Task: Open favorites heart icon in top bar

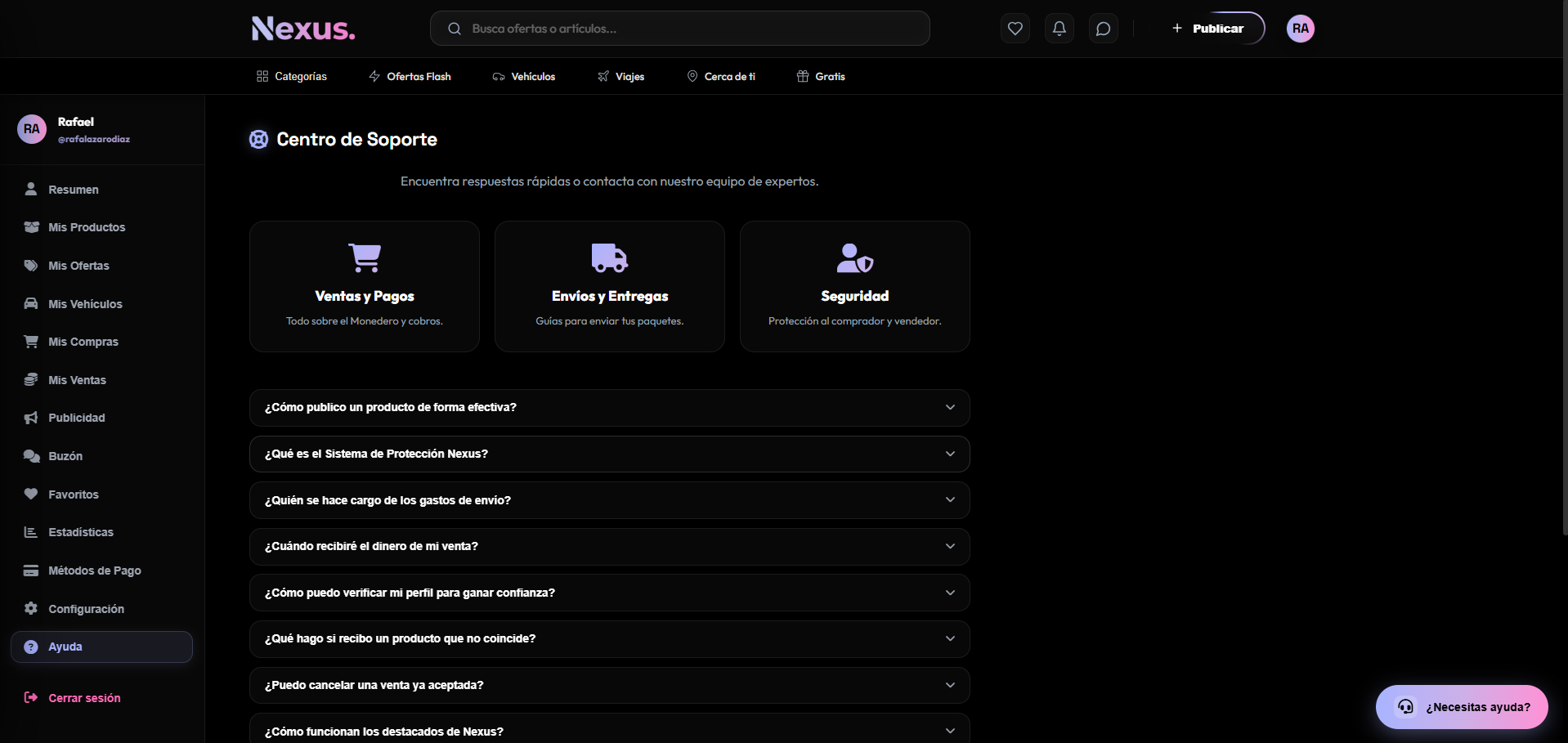Action: click(1015, 29)
